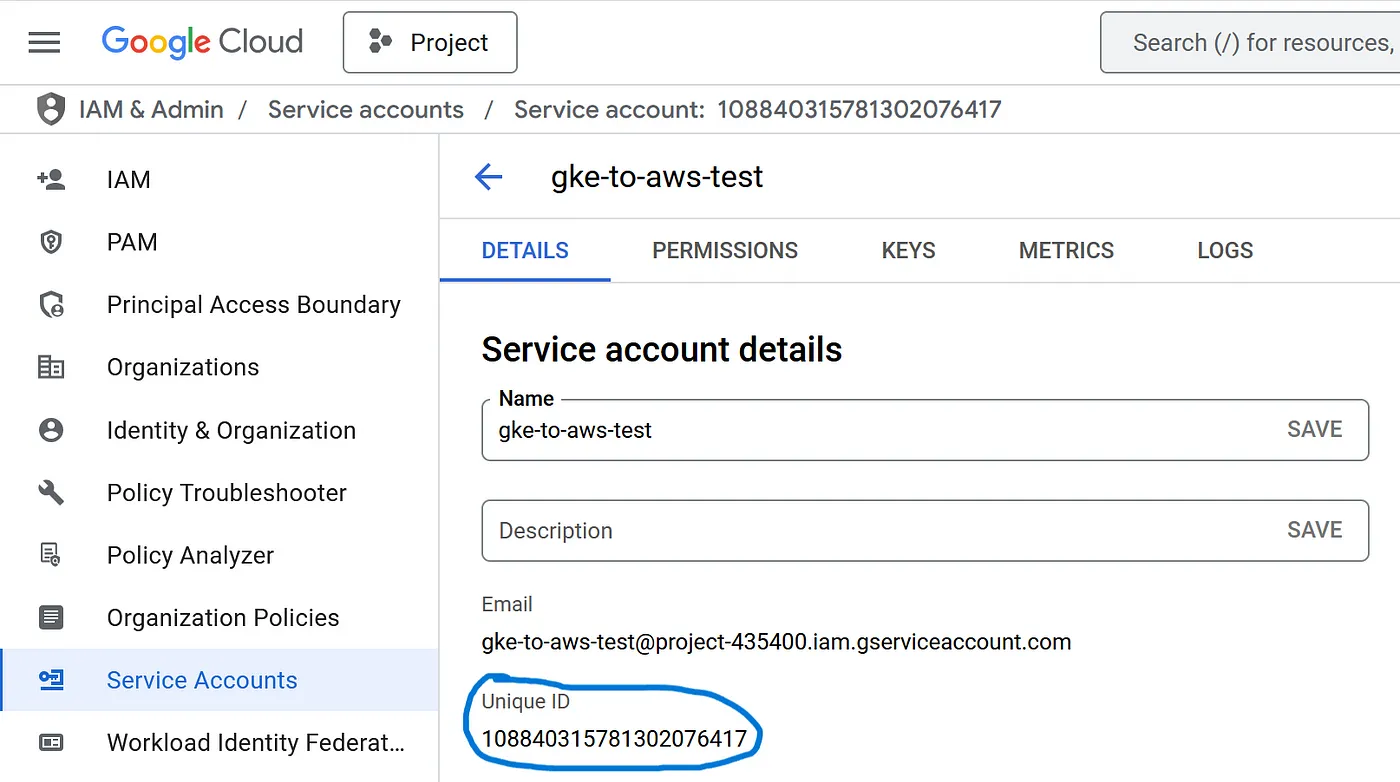Screen dimensions: 1400x782
Task: Click the Google Cloud logo
Action: [202, 42]
